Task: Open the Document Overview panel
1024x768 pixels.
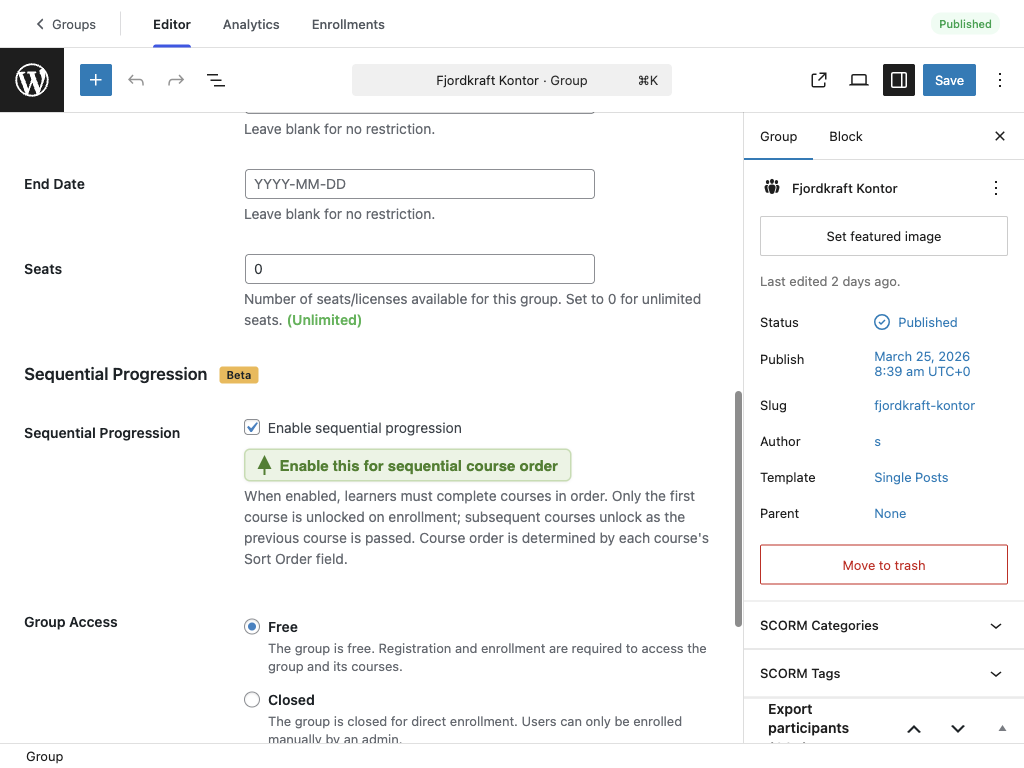Action: pos(215,80)
